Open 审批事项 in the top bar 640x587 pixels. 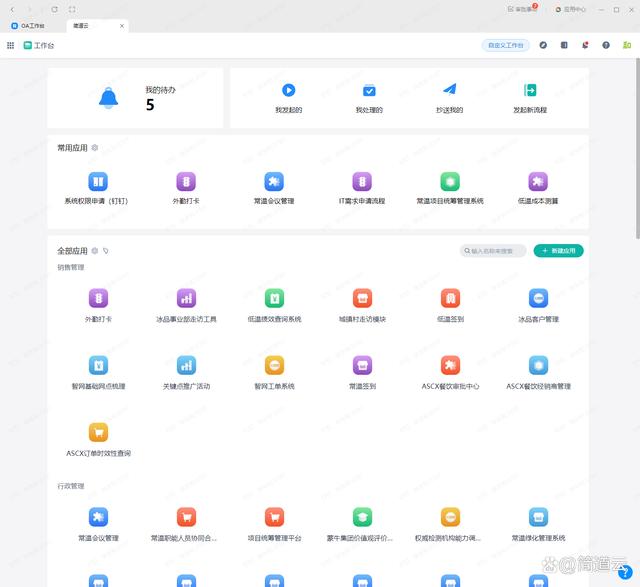pos(523,8)
